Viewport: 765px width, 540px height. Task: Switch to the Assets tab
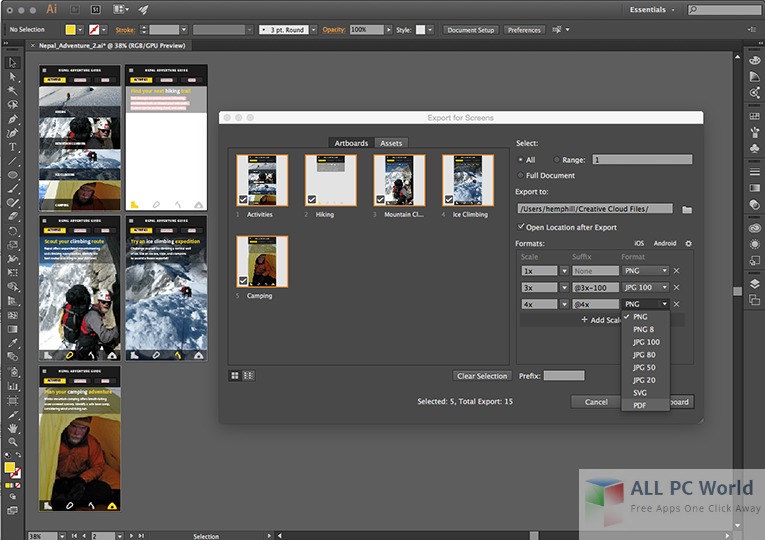pyautogui.click(x=391, y=143)
